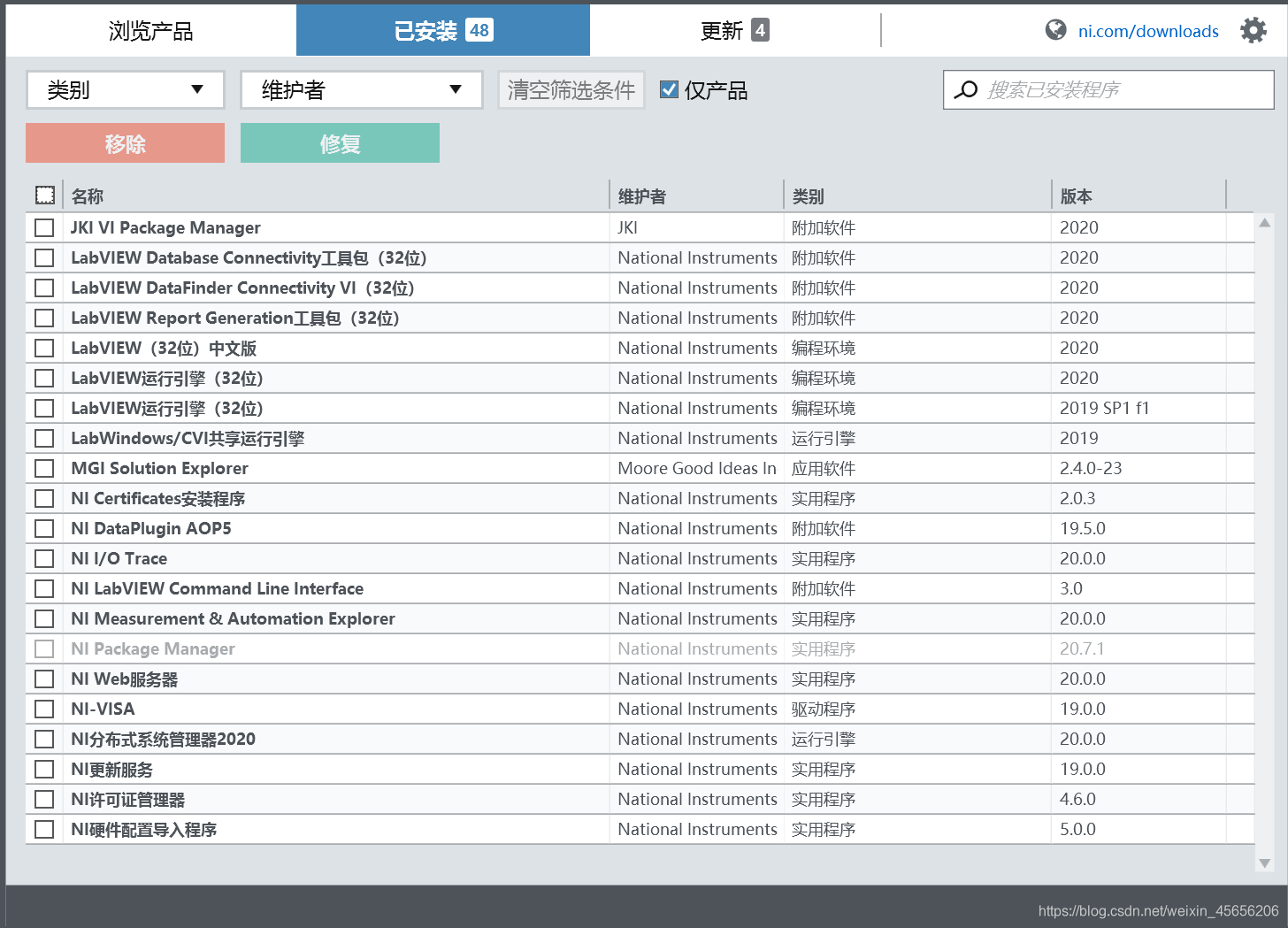1288x928 pixels.
Task: Select the 已安装 tab
Action: (x=443, y=31)
